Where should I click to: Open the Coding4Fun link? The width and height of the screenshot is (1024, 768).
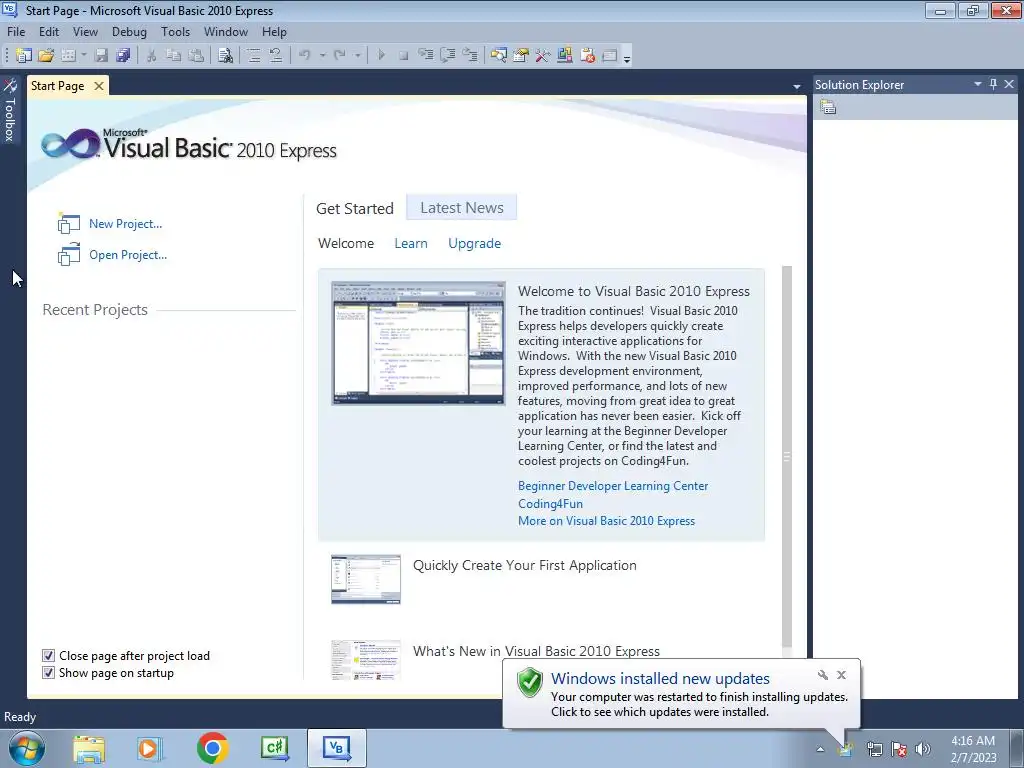(551, 504)
